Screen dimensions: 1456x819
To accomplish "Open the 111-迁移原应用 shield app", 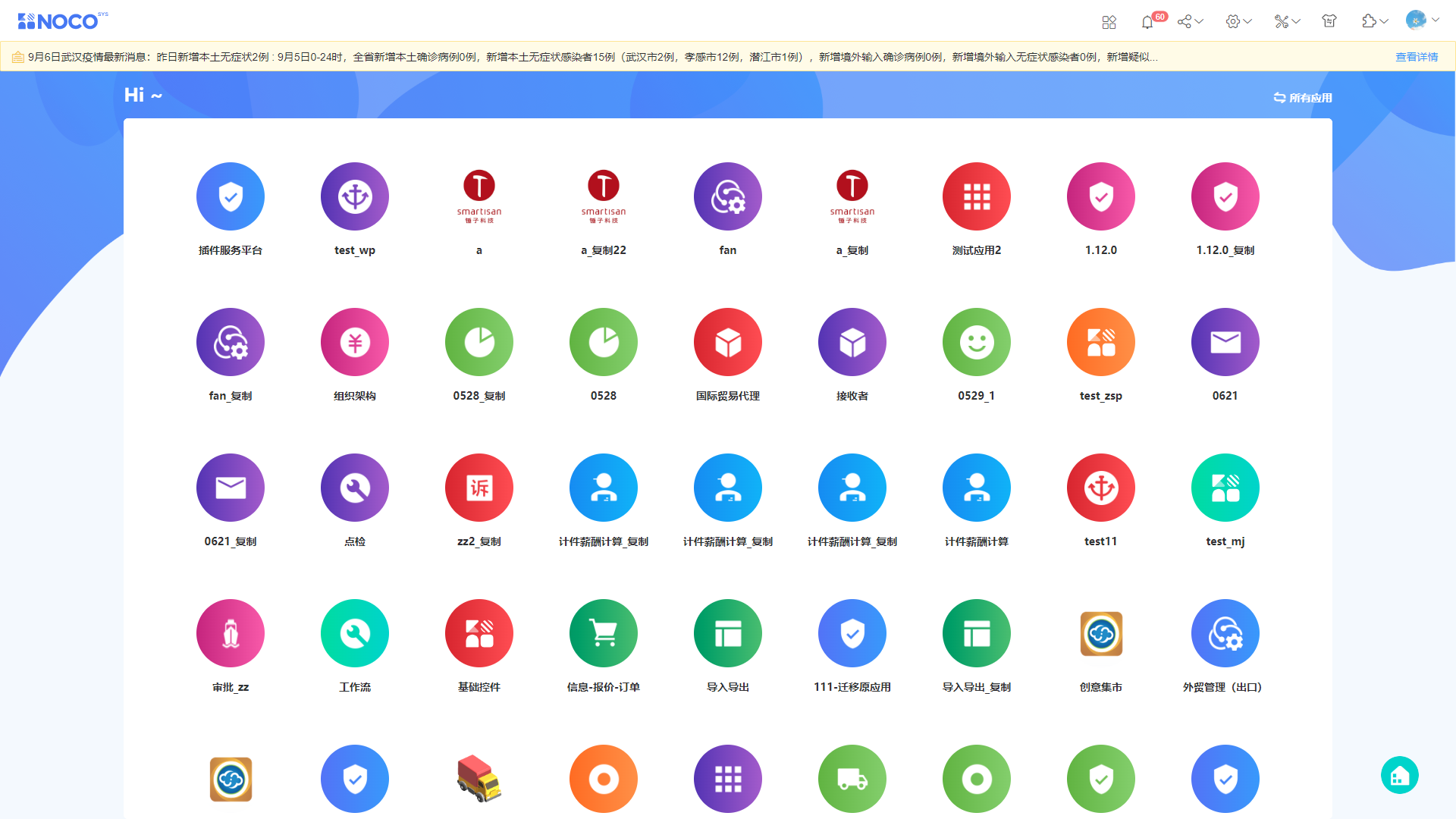I will tap(852, 633).
